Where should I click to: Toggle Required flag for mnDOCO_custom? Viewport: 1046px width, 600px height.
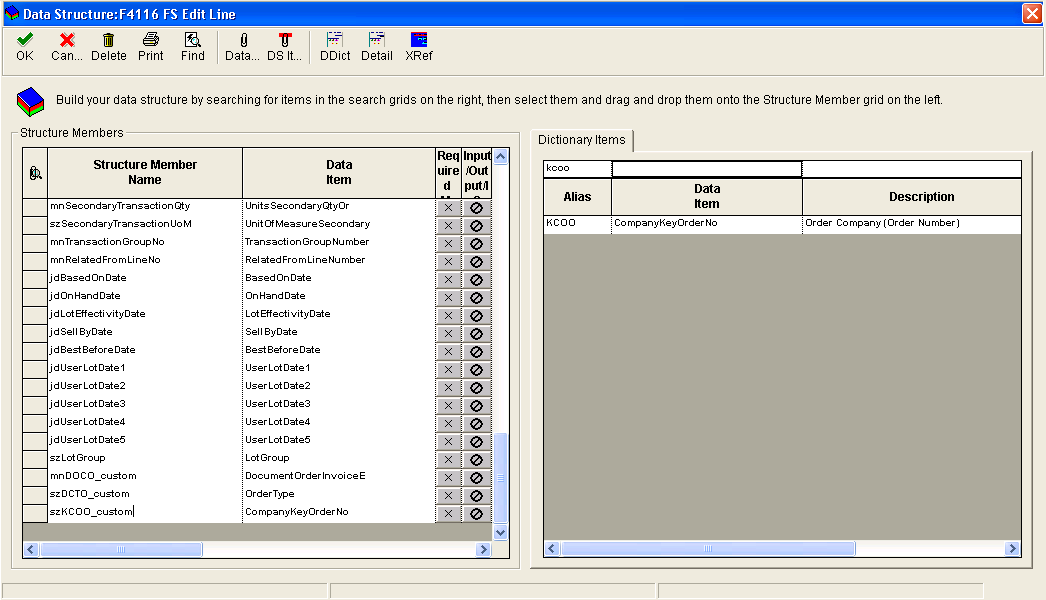point(448,478)
